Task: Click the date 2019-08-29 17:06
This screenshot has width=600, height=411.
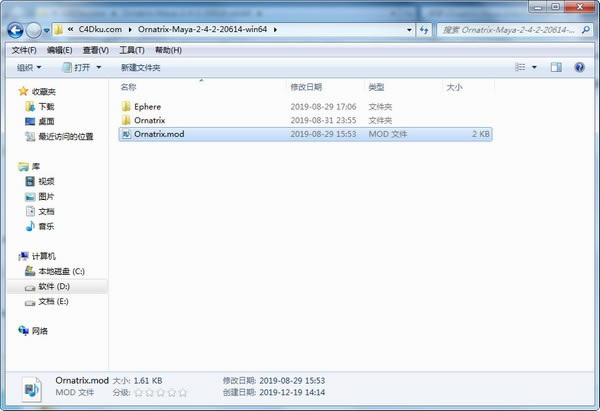Action: [323, 107]
